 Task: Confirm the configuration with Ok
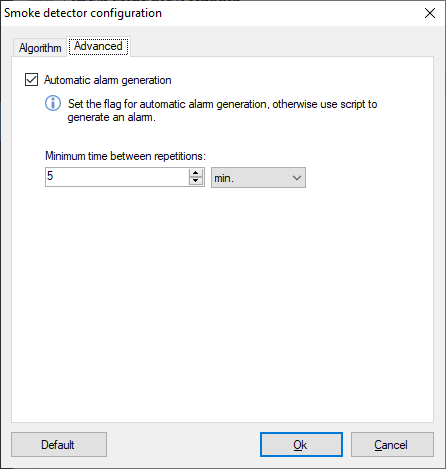tap(301, 445)
